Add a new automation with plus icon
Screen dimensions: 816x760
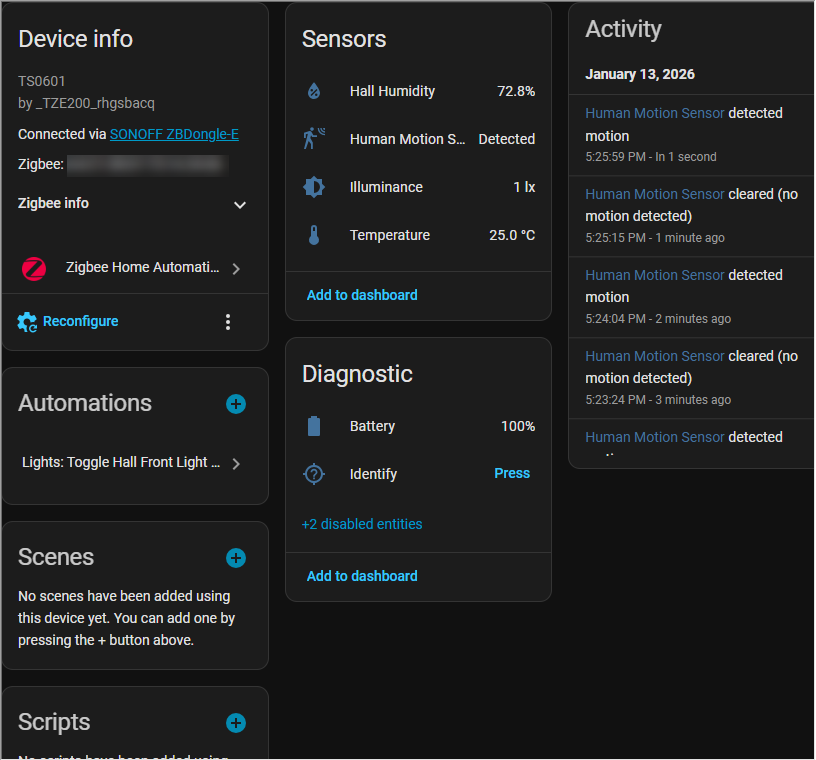click(236, 404)
